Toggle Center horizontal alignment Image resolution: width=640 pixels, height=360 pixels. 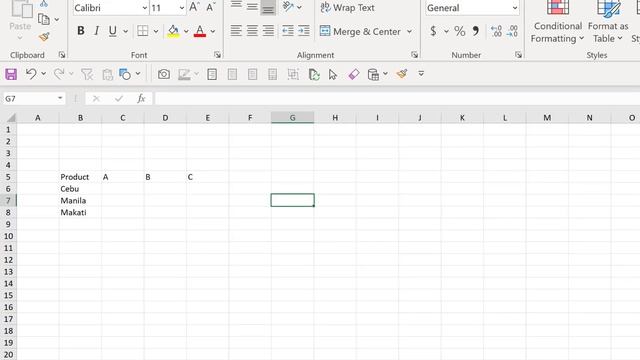(252, 31)
